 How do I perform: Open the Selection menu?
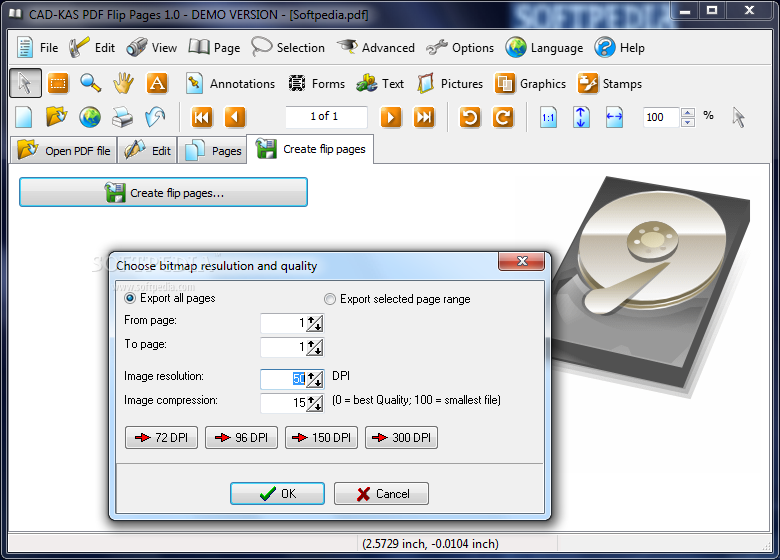pos(288,48)
